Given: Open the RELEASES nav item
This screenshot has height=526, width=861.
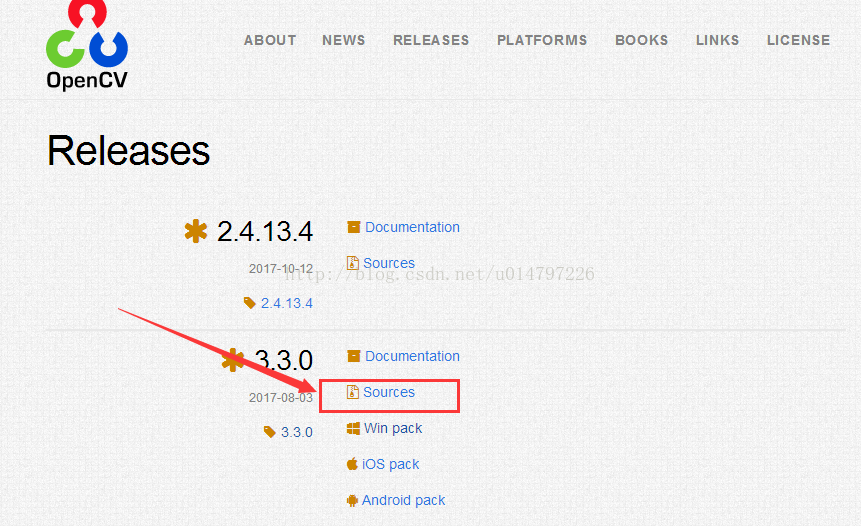Looking at the screenshot, I should click(431, 40).
